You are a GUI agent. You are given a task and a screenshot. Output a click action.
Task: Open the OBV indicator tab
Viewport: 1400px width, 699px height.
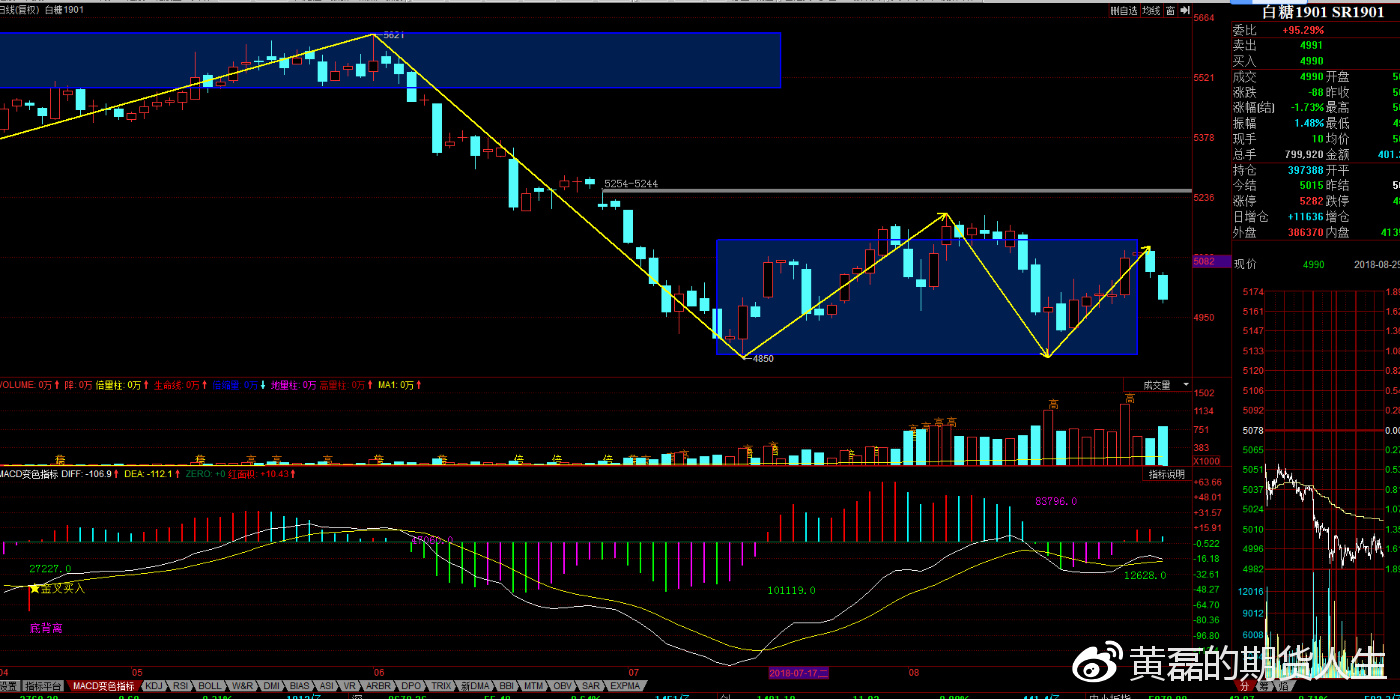tap(563, 686)
